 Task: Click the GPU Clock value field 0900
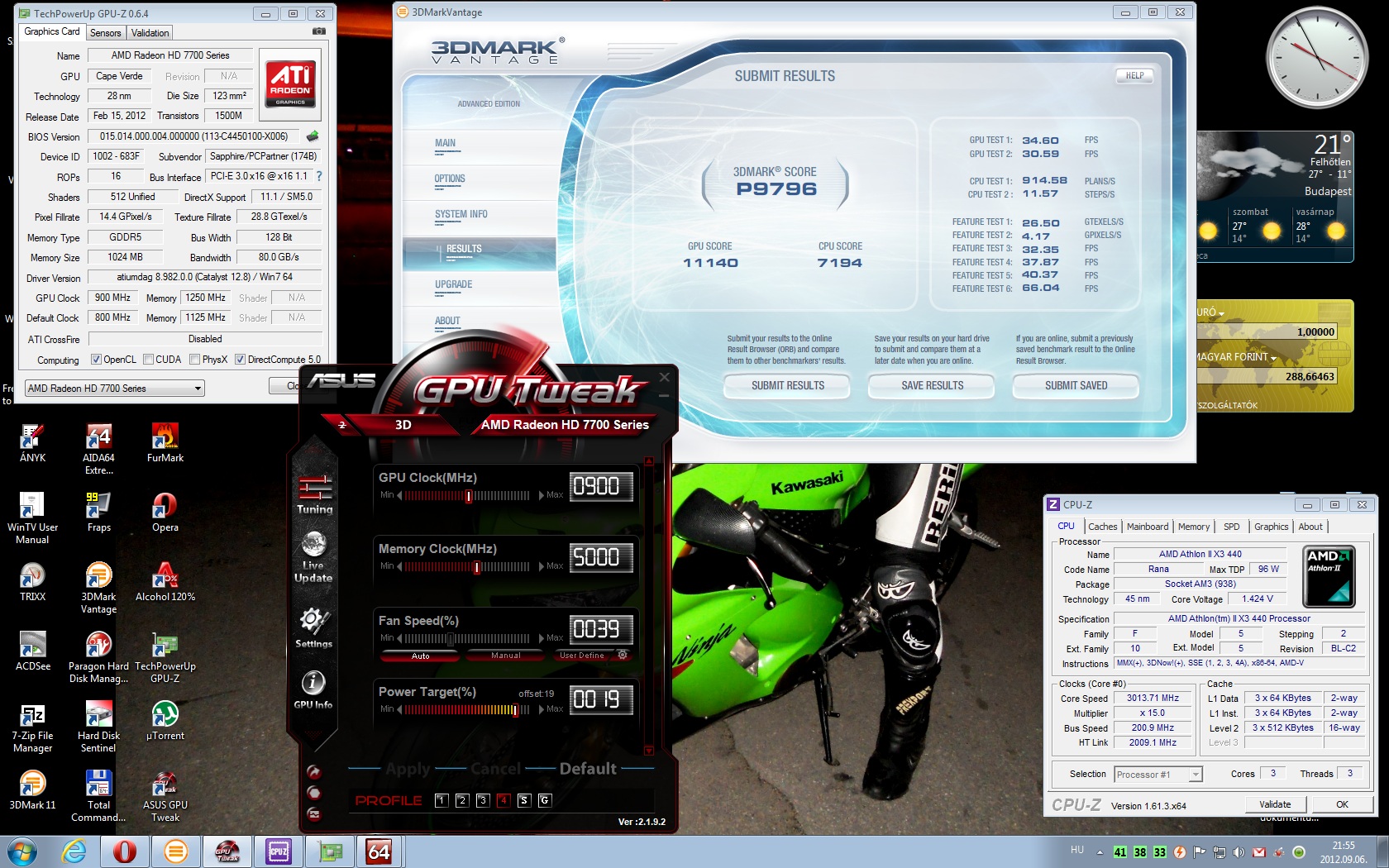click(x=601, y=486)
